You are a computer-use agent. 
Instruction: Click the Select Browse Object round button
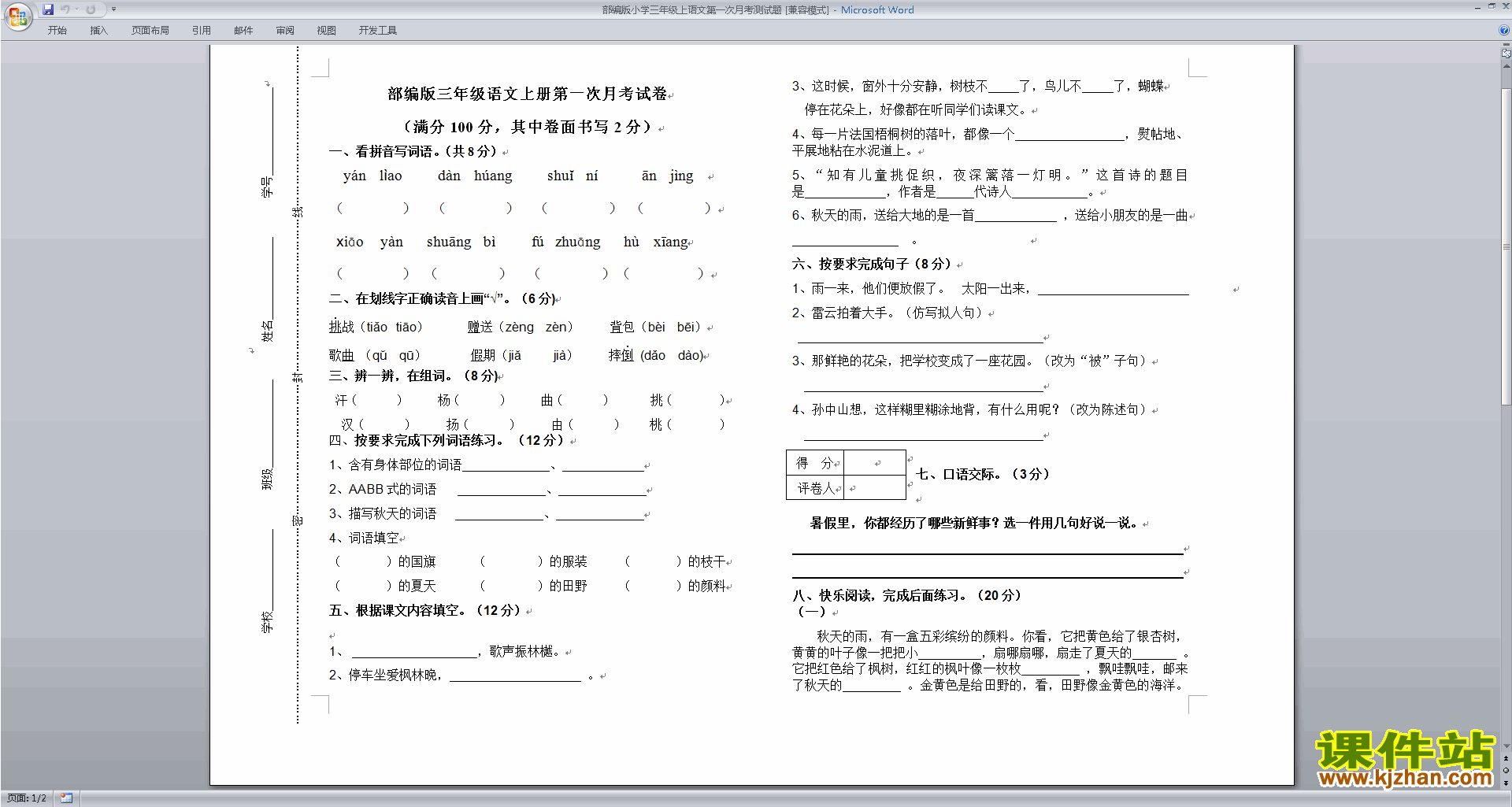click(x=1506, y=770)
